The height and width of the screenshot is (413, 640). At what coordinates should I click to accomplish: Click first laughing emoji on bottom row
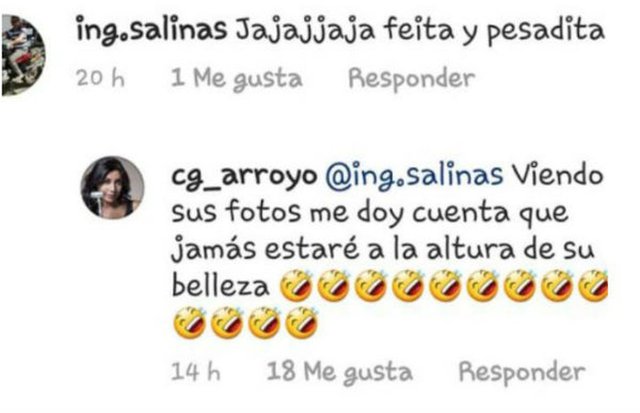[x=189, y=323]
